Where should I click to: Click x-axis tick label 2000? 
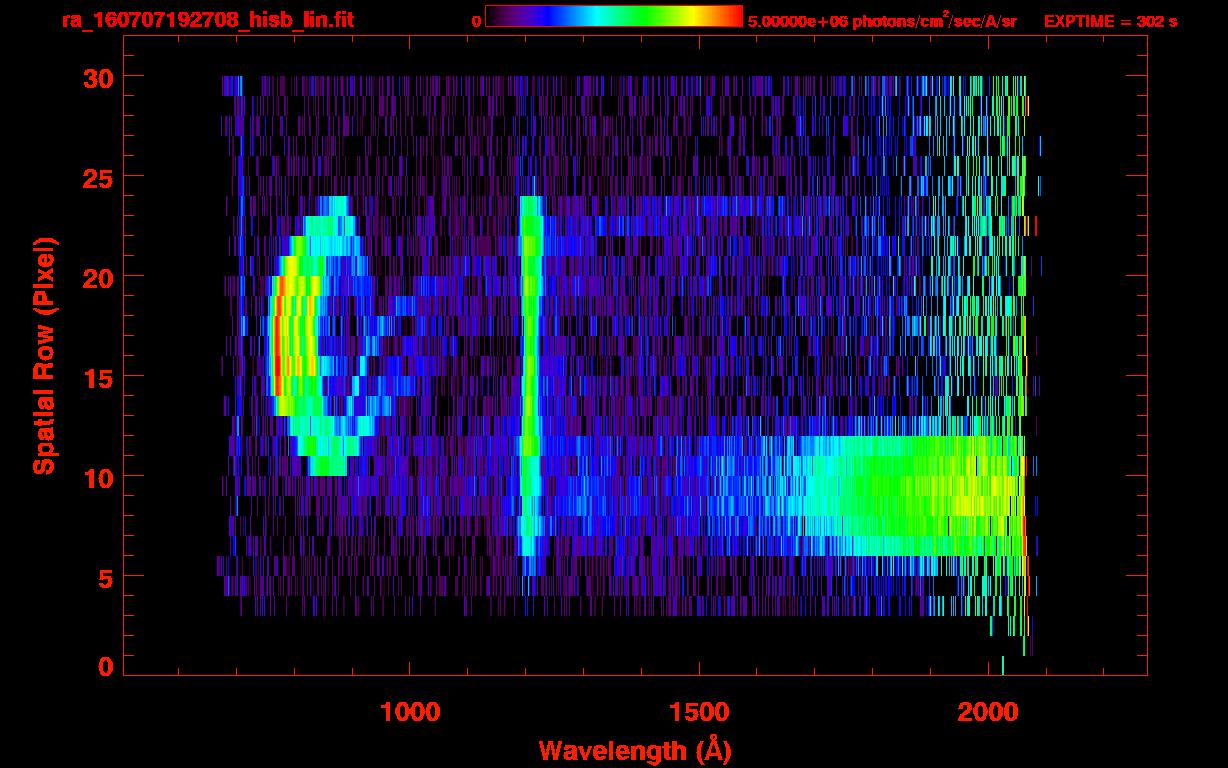(988, 712)
